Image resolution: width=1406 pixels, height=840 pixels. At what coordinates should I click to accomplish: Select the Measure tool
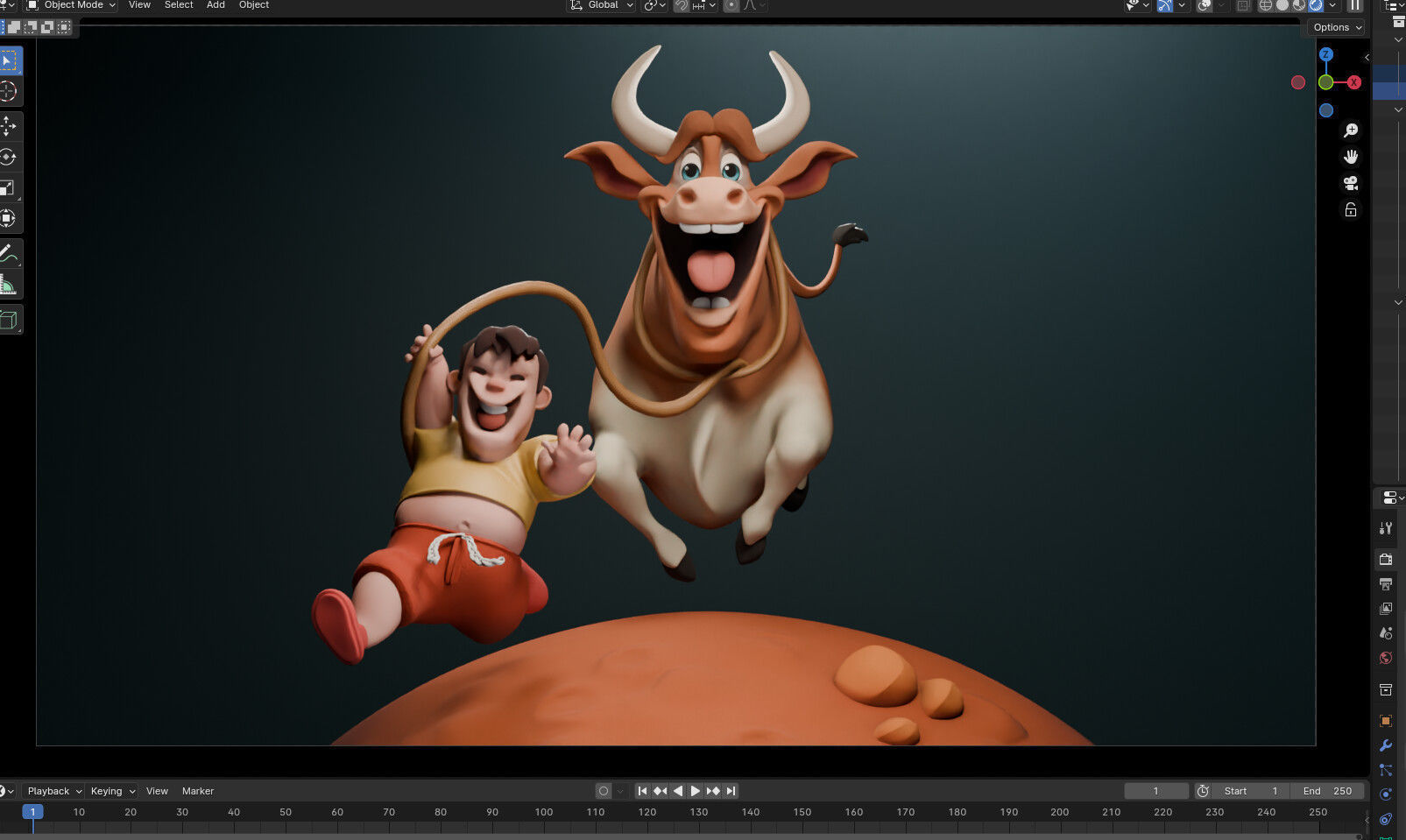click(x=9, y=285)
